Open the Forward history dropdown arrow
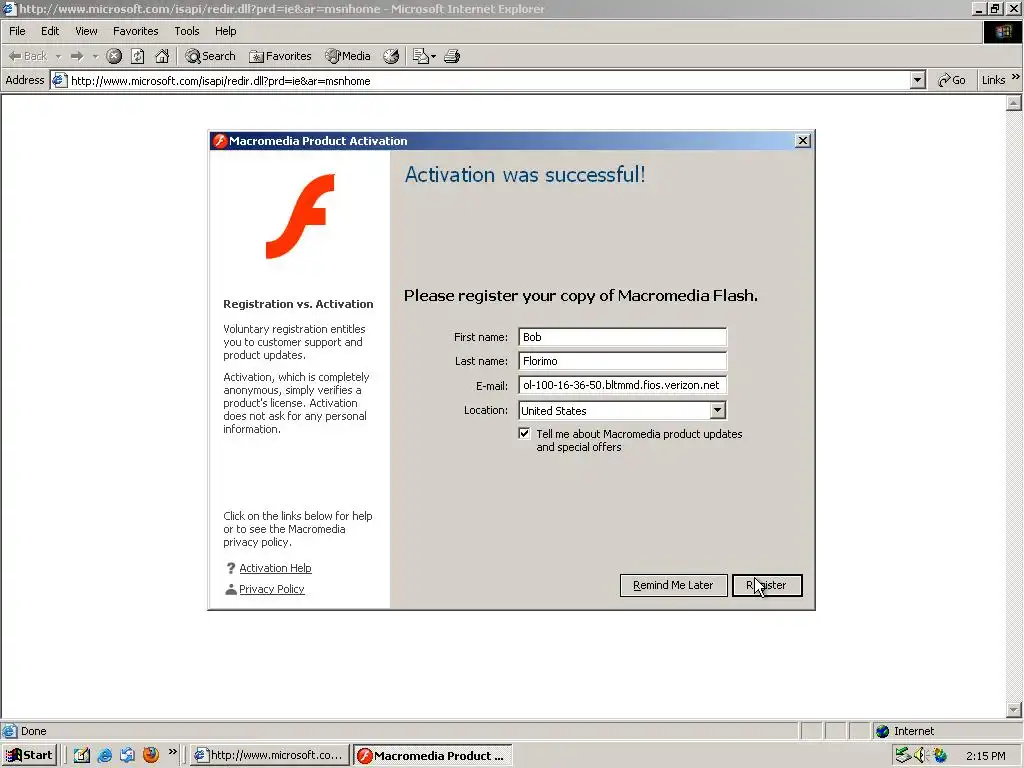The height and width of the screenshot is (768, 1024). 95,57
